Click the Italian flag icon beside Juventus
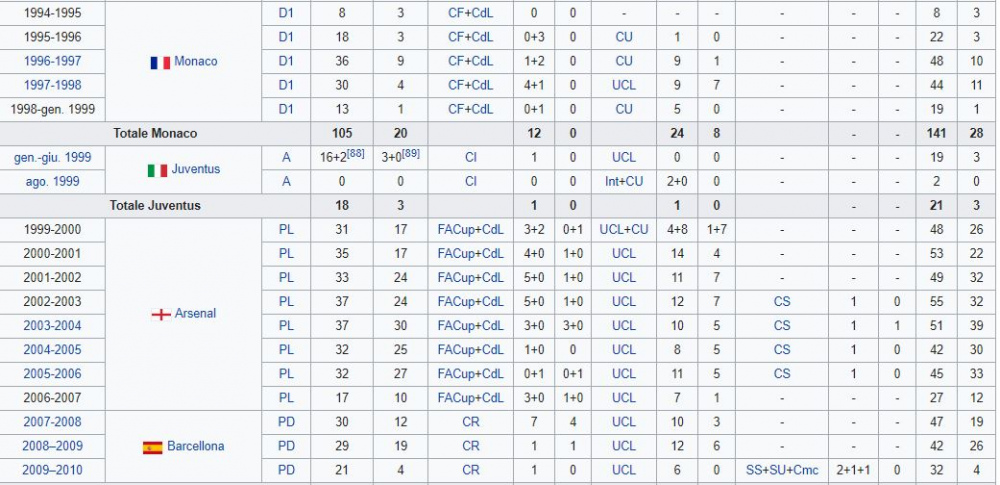 click(x=157, y=170)
